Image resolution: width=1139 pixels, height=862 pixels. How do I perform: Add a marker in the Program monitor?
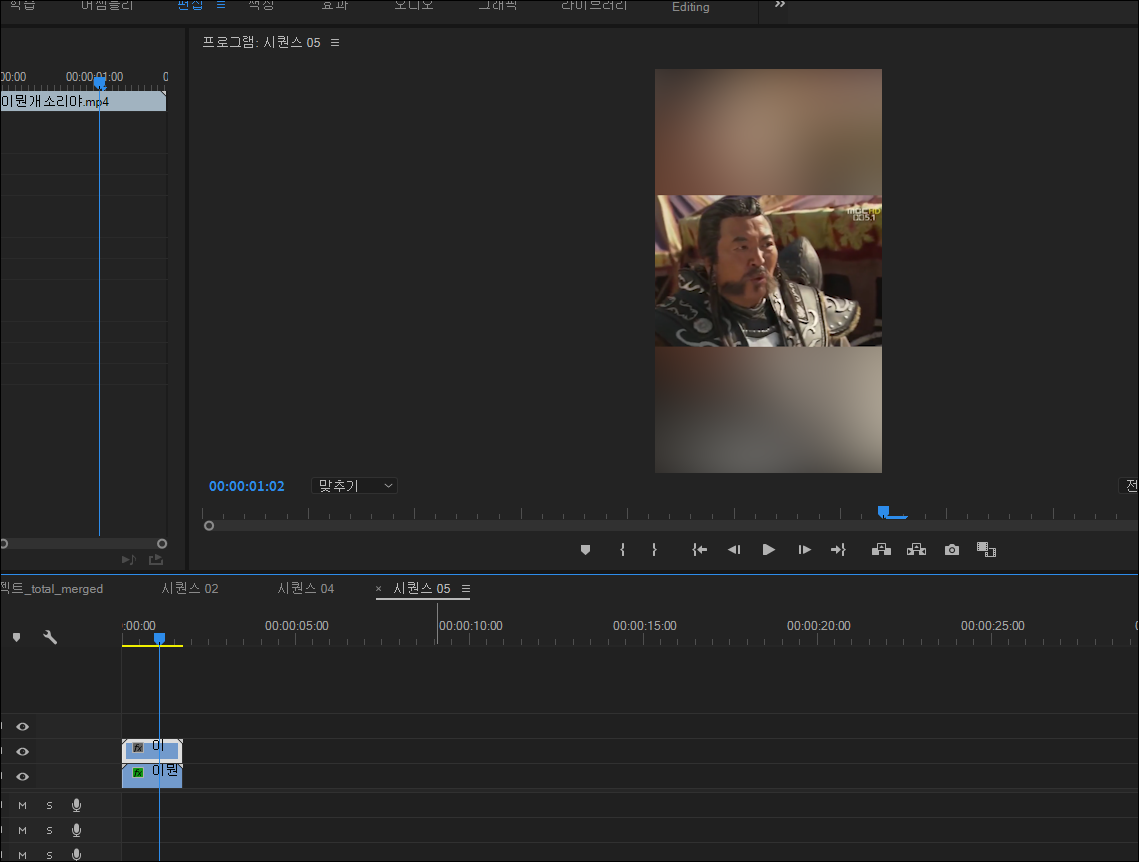click(585, 550)
